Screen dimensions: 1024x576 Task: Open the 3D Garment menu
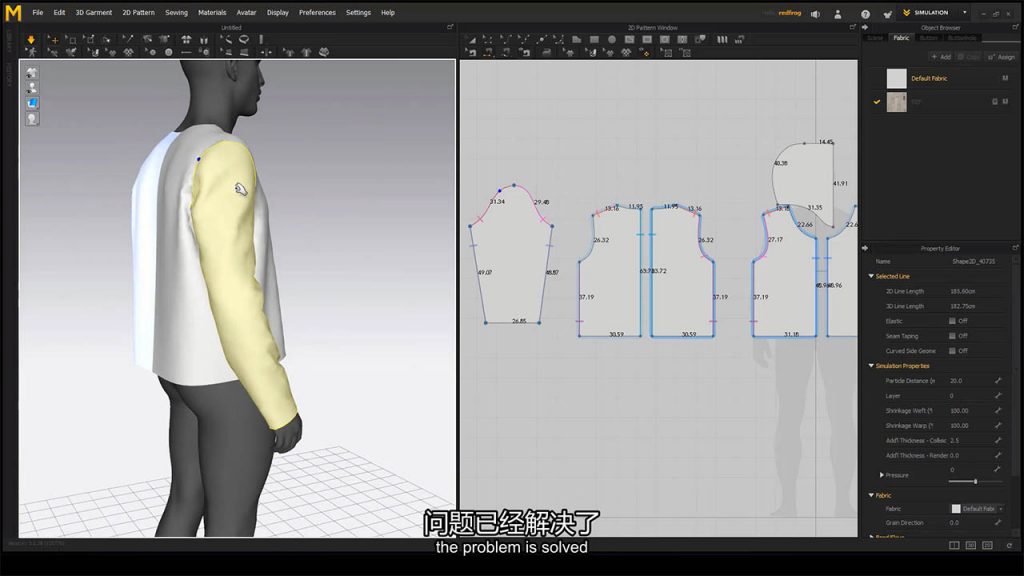(x=93, y=12)
